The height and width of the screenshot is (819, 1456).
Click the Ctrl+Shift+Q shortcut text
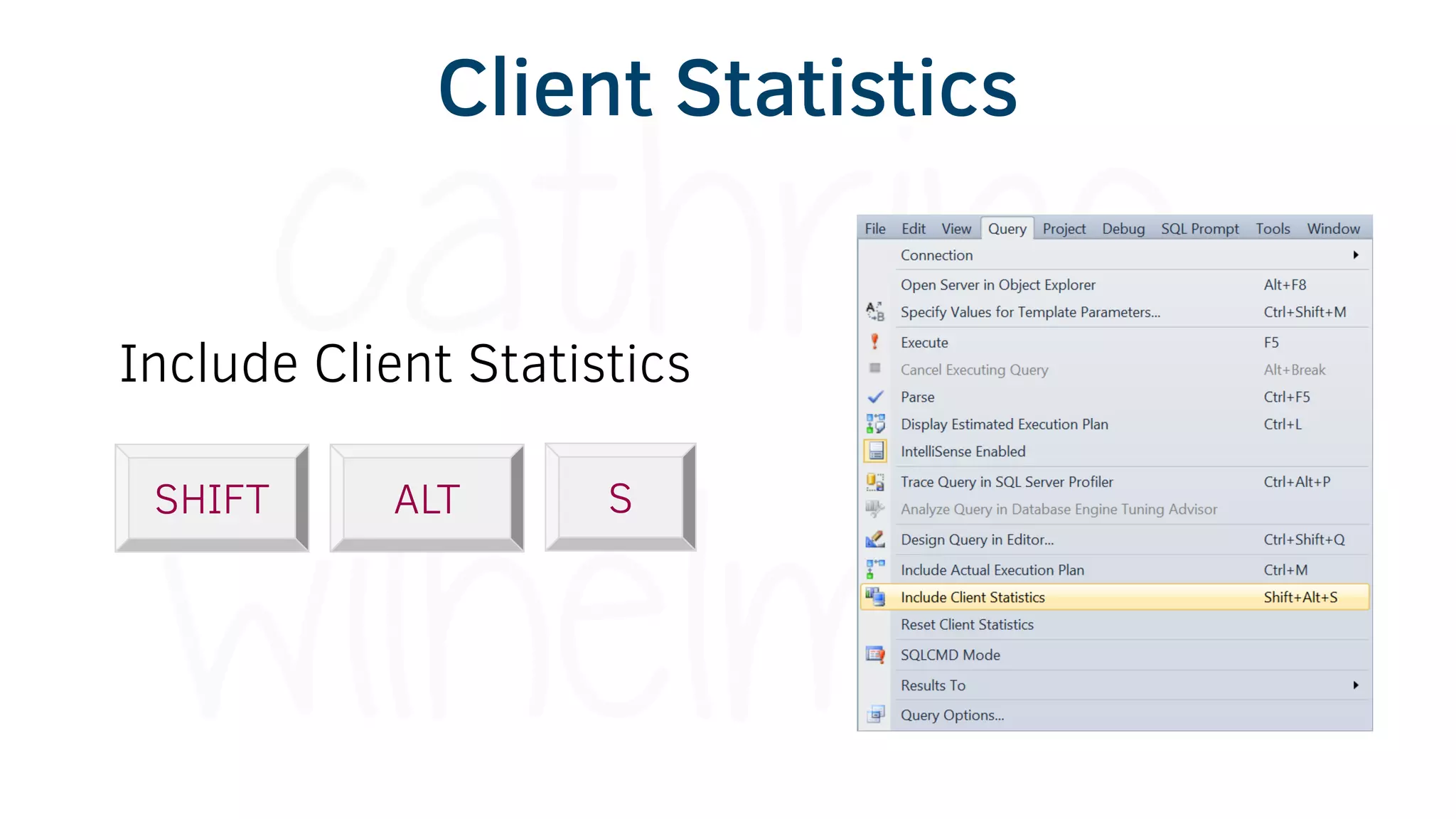(x=1304, y=540)
